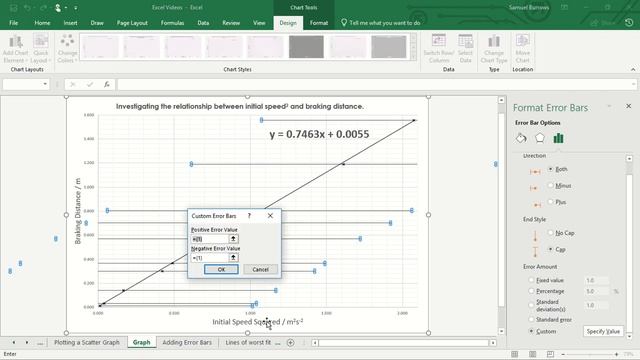The width and height of the screenshot is (640, 360).
Task: Click Change Chart Type
Action: pos(494,49)
